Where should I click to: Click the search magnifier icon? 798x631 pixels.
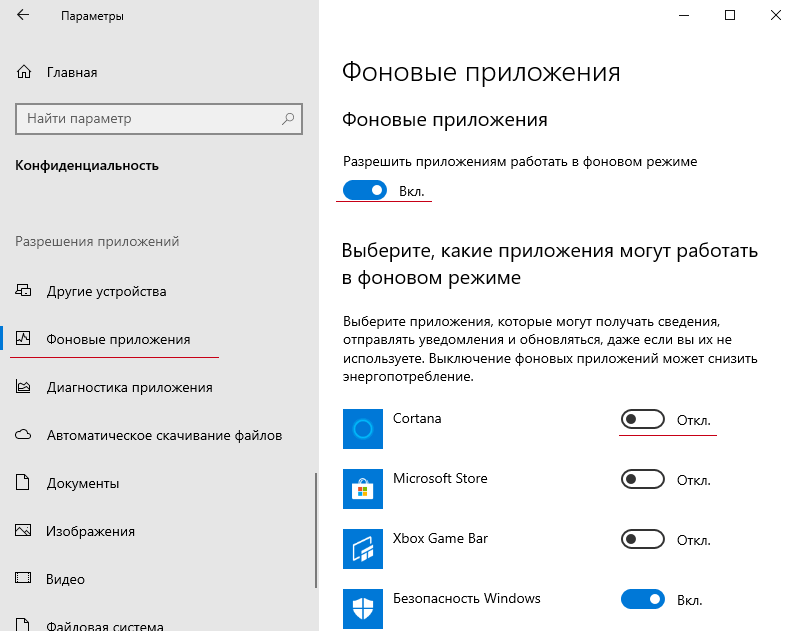288,119
